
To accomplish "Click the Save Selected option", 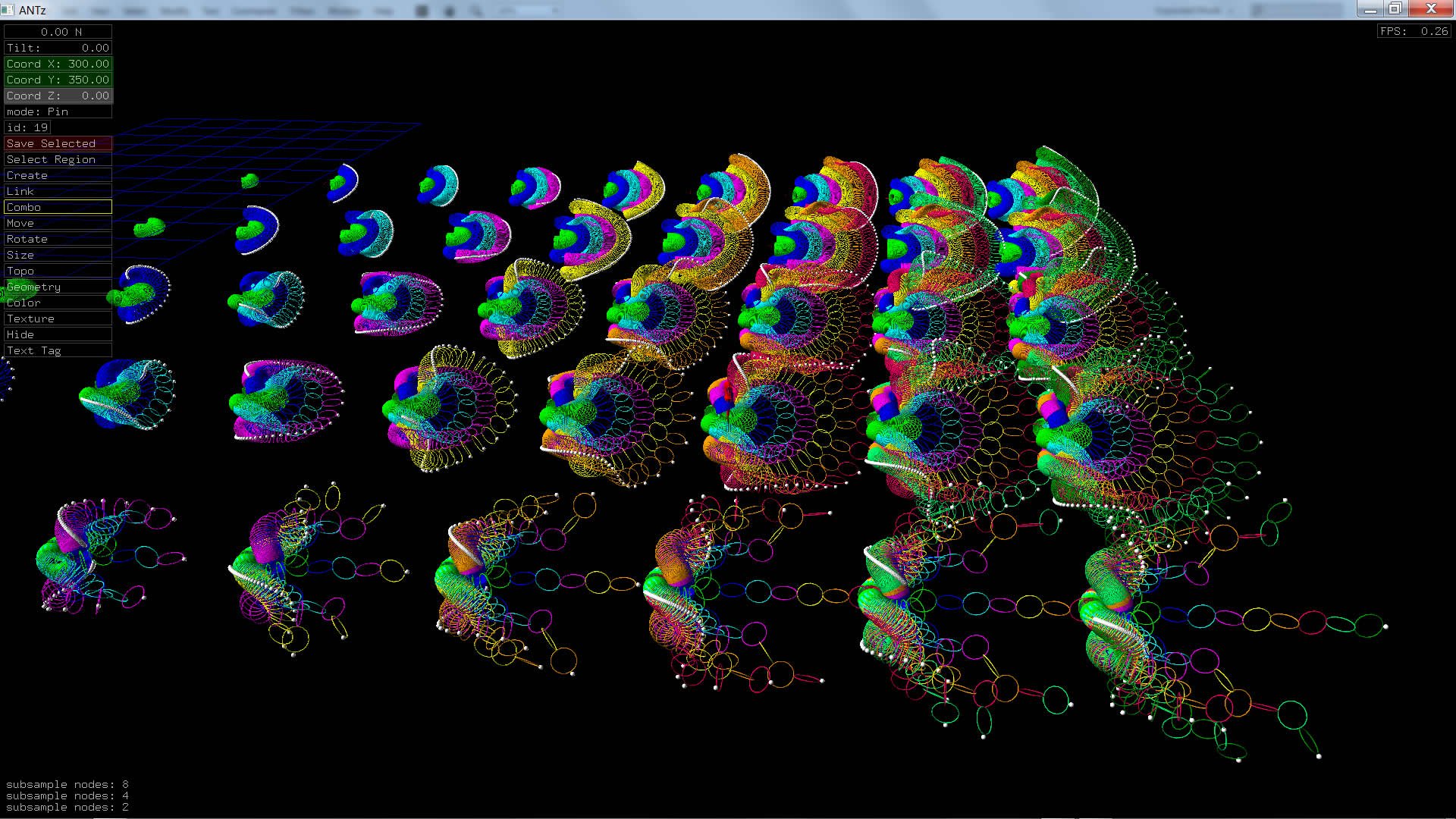I will click(58, 143).
